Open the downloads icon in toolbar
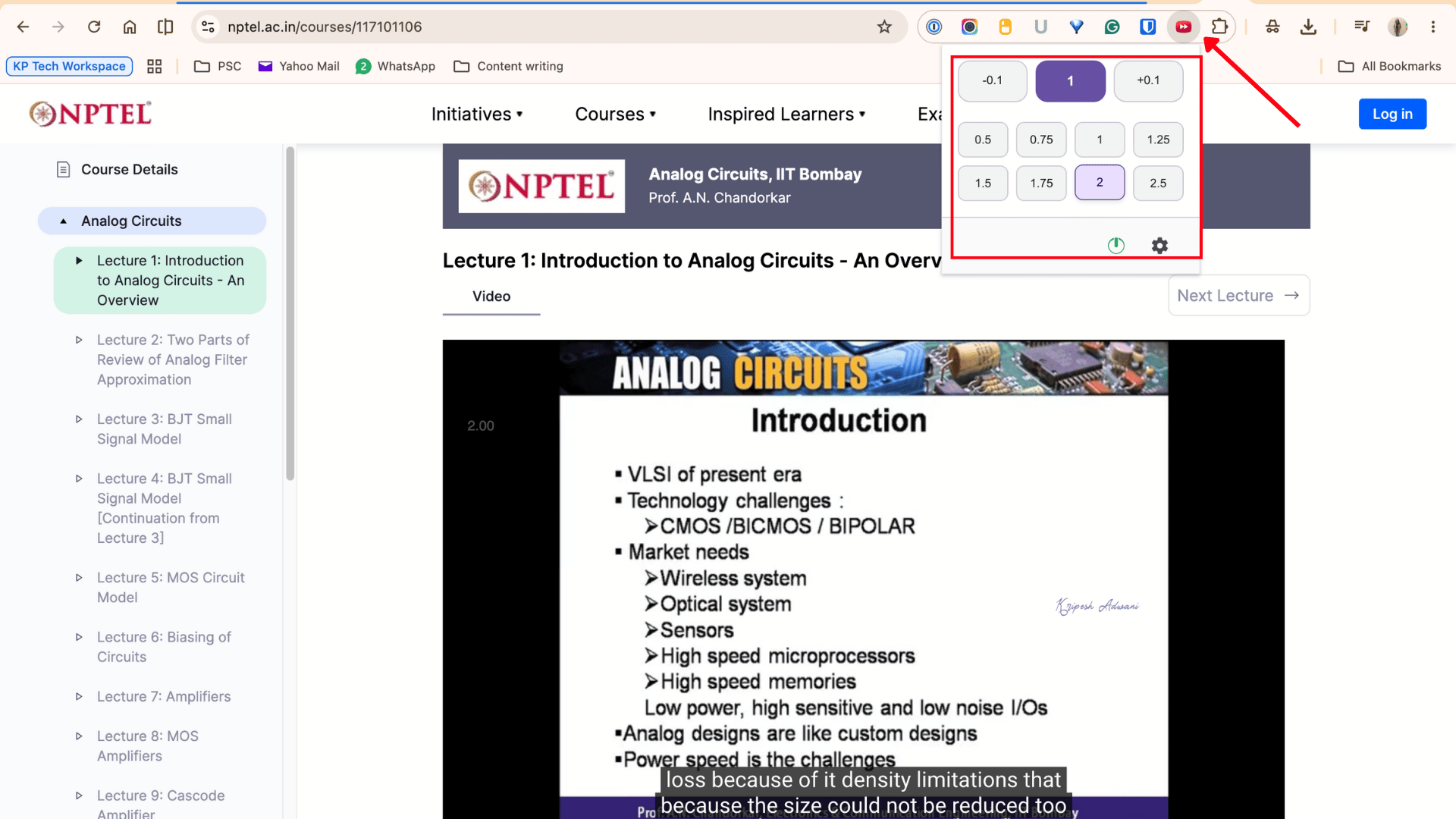 coord(1308,27)
